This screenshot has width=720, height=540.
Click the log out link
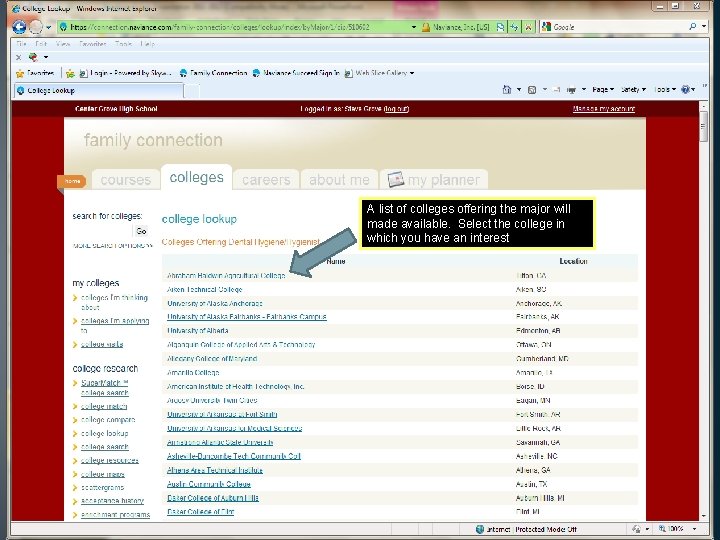click(x=396, y=109)
